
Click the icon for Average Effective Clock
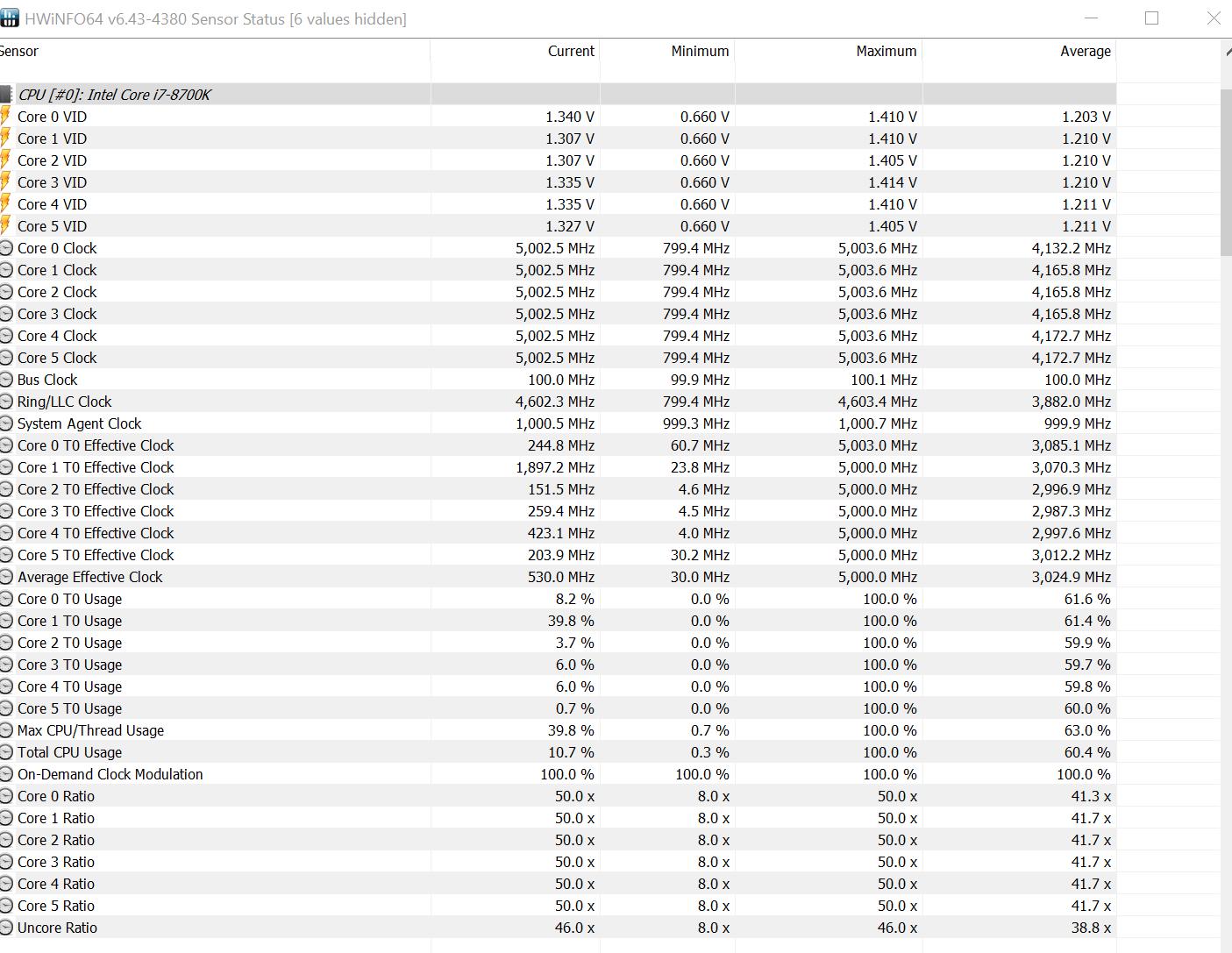point(6,577)
